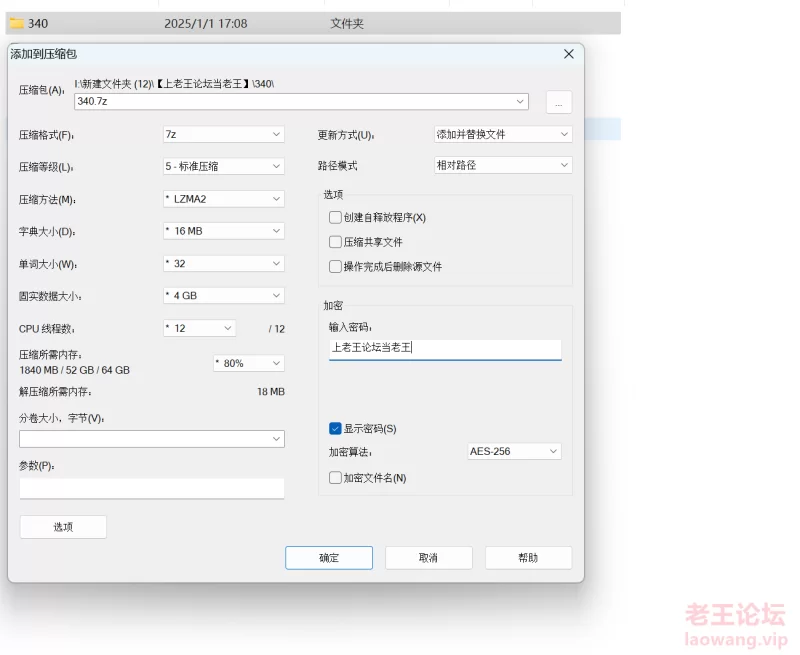800x655 pixels.
Task: Click the 340.7z archive name field
Action: click(301, 102)
